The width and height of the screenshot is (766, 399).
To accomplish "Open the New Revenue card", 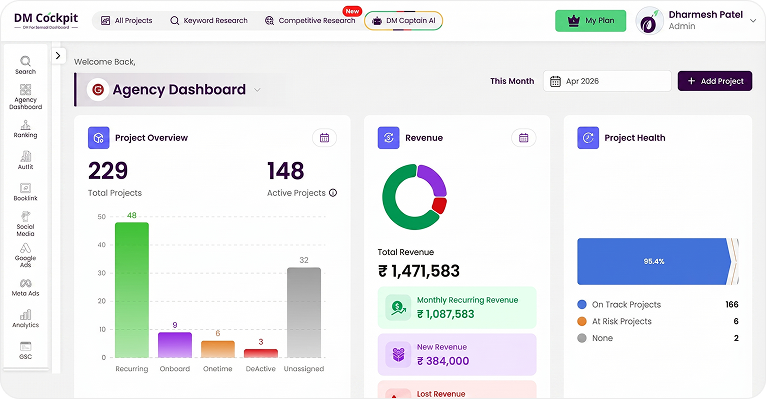I will [457, 355].
